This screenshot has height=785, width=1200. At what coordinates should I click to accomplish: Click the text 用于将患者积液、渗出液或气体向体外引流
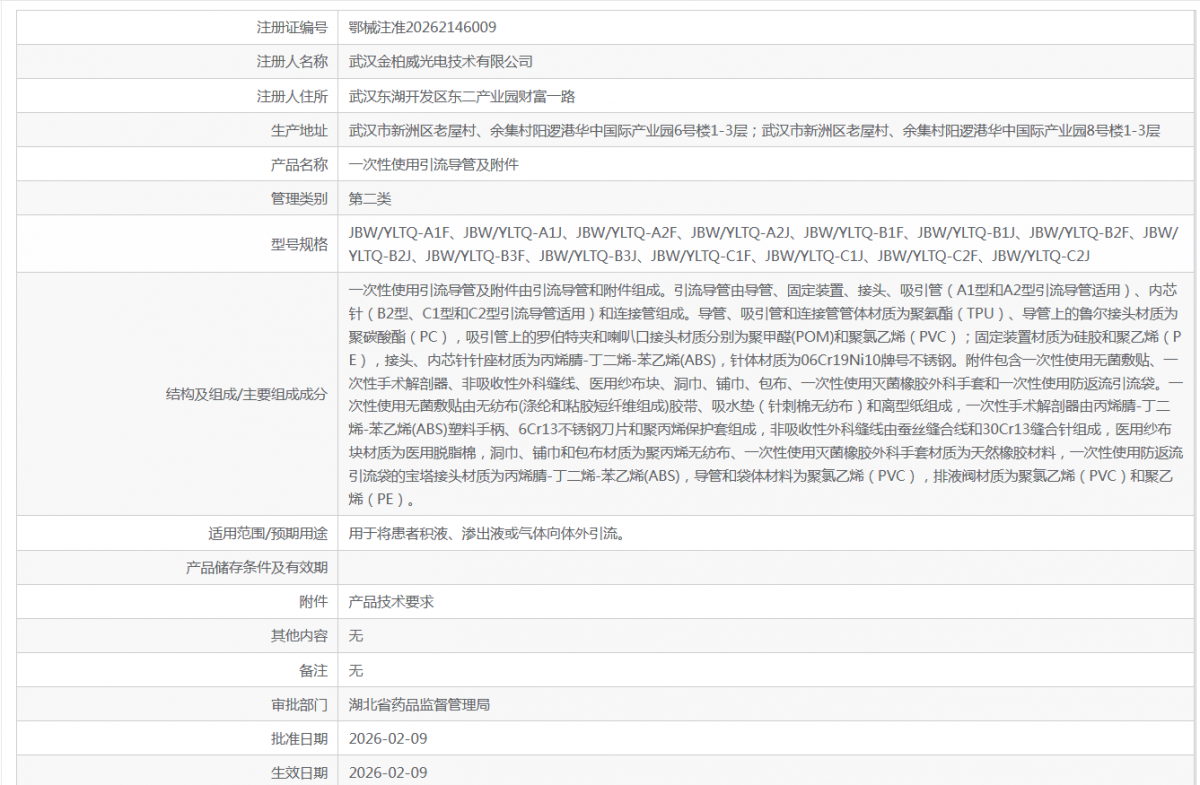[x=487, y=533]
